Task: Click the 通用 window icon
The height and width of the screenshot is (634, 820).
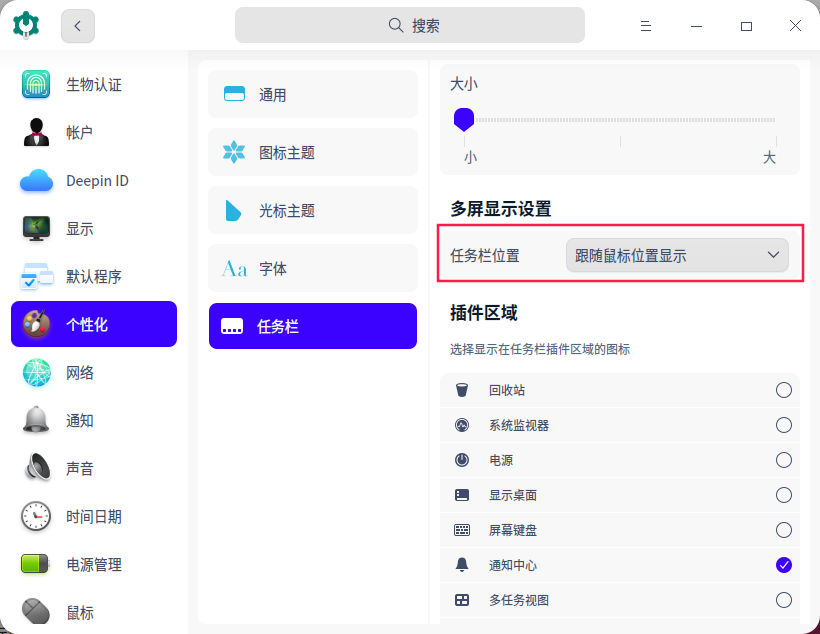Action: click(x=234, y=94)
